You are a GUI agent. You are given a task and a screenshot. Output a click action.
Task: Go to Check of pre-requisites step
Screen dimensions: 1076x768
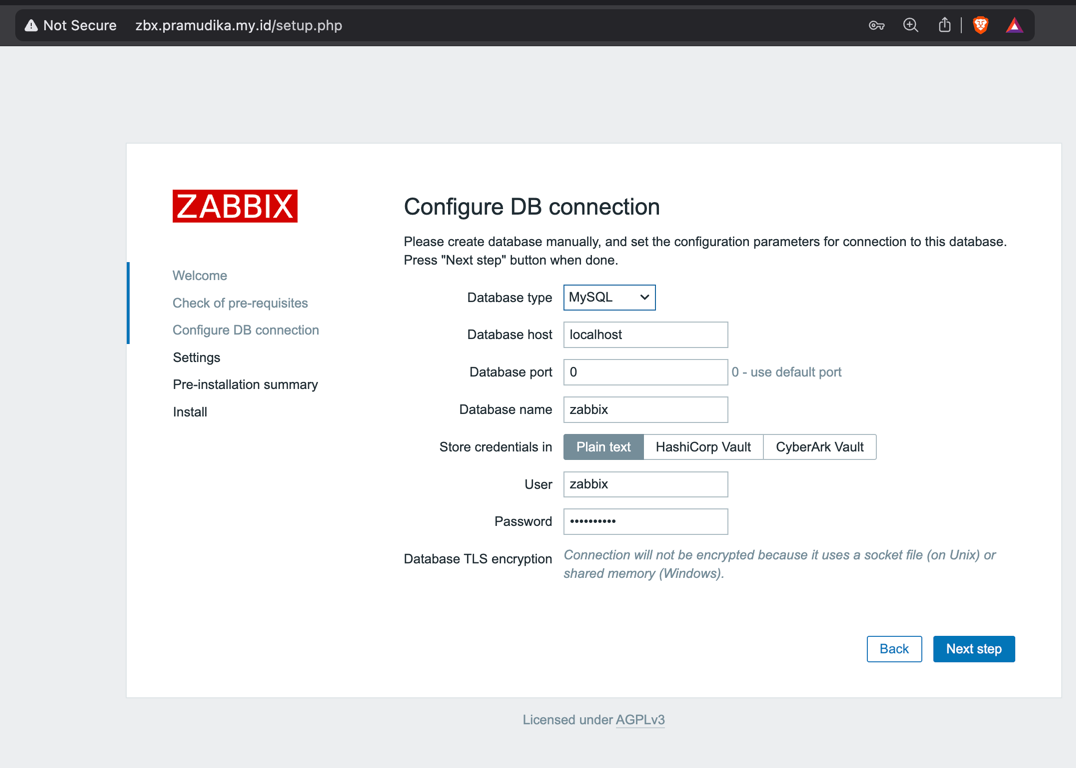[x=240, y=303]
